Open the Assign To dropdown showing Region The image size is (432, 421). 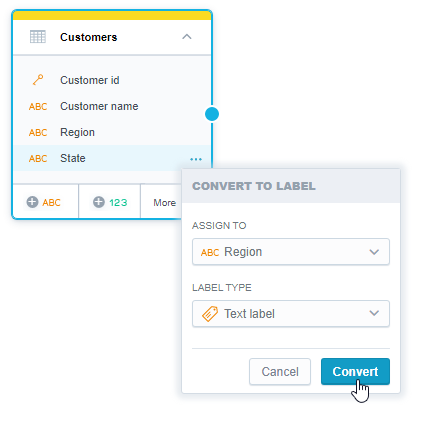coord(291,252)
